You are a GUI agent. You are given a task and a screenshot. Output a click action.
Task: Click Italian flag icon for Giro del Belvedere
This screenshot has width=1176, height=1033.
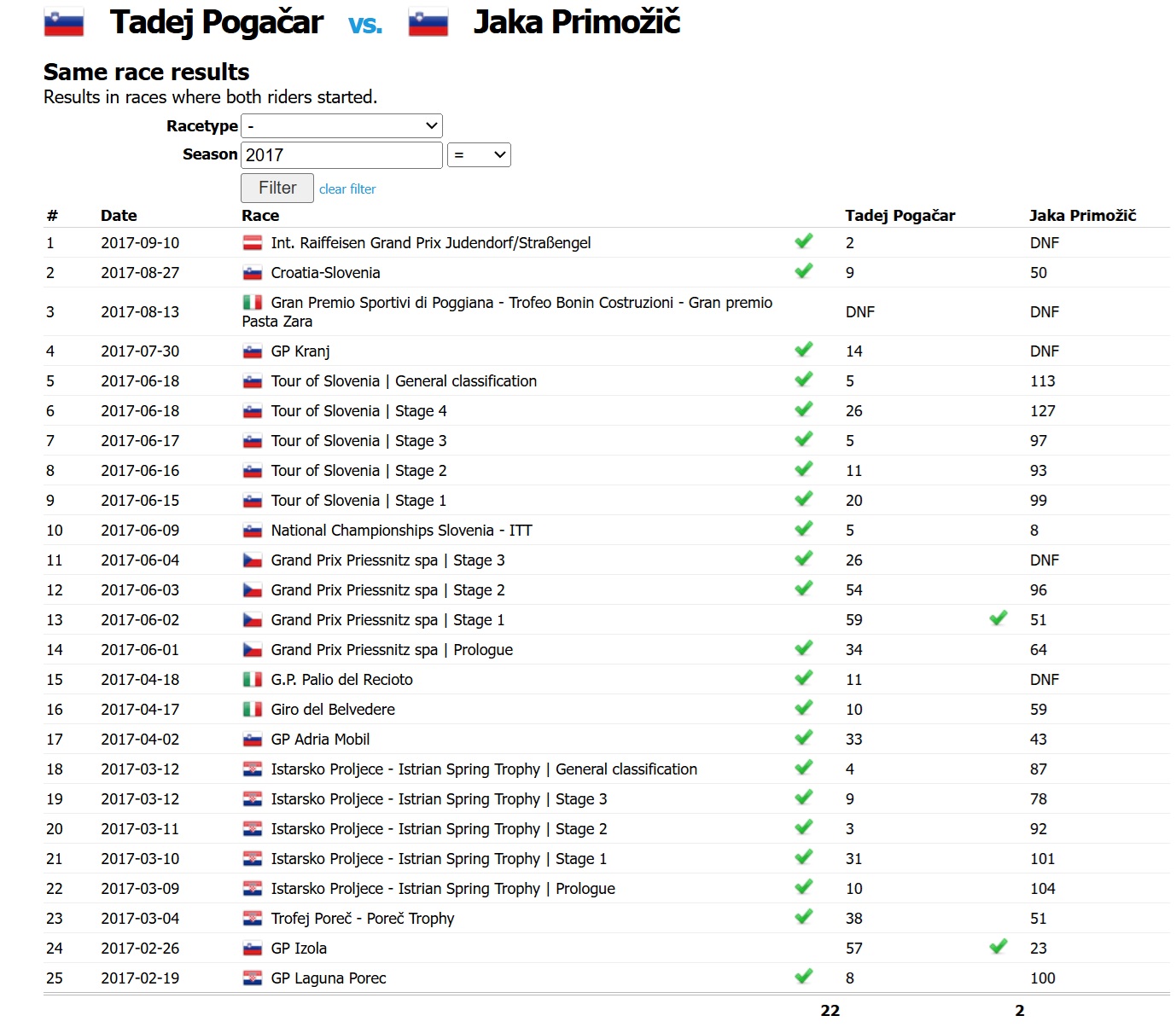(253, 710)
